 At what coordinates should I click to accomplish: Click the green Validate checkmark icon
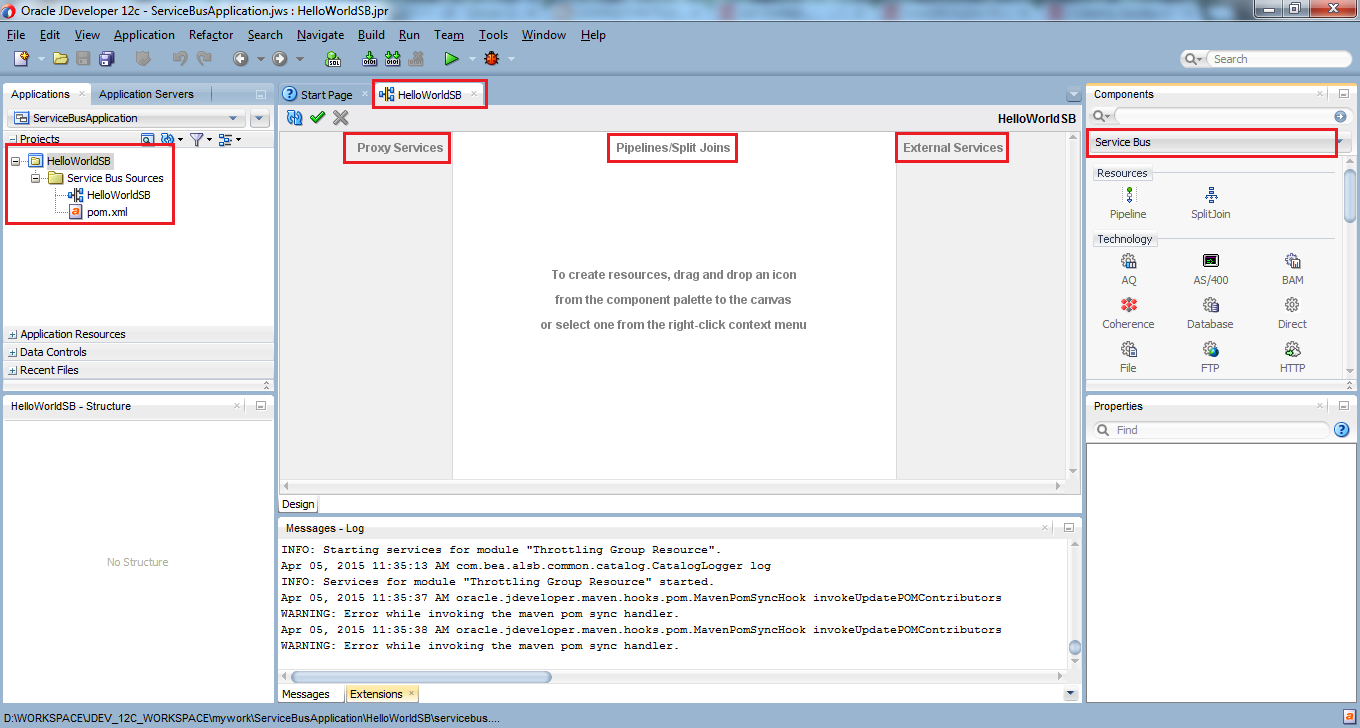317,118
